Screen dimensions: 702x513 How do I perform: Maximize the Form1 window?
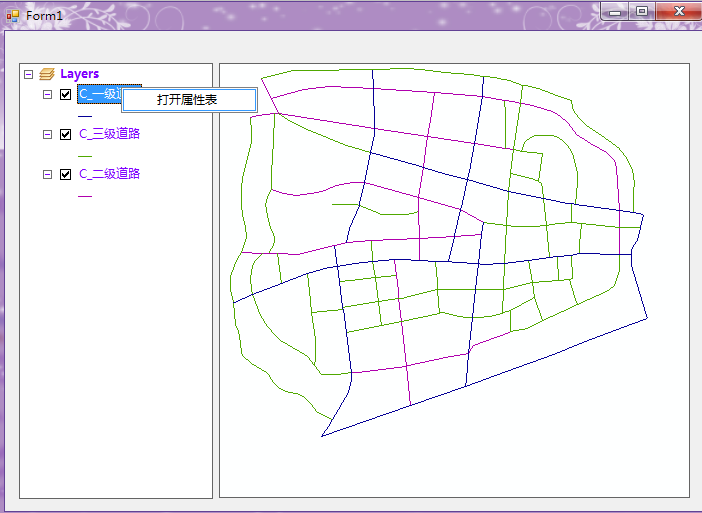[642, 11]
